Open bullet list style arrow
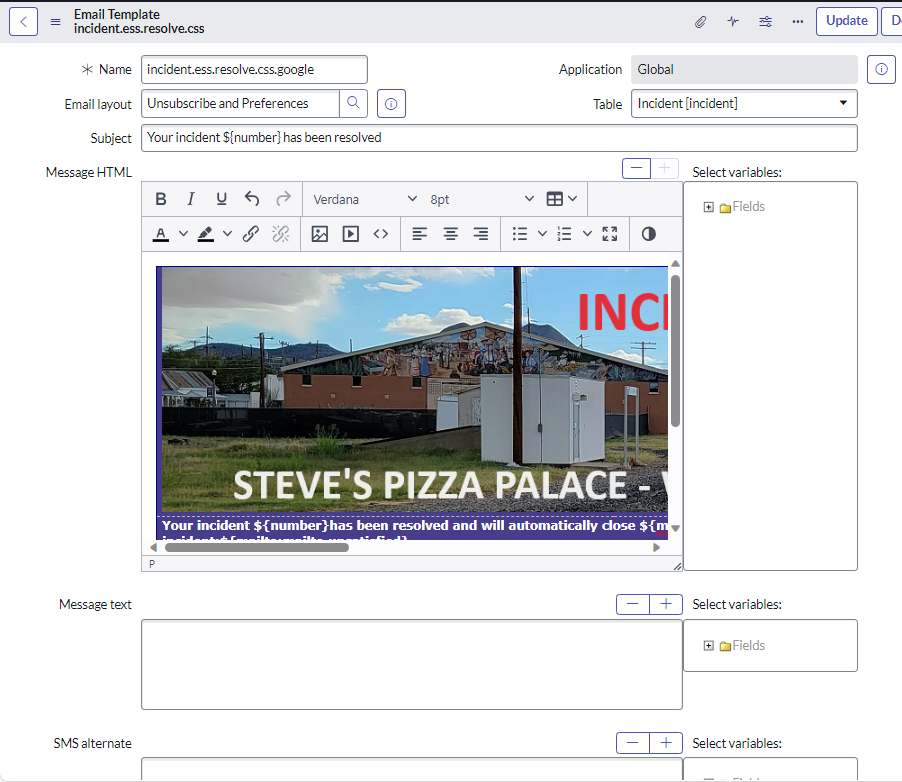The width and height of the screenshot is (902, 782). coord(542,234)
